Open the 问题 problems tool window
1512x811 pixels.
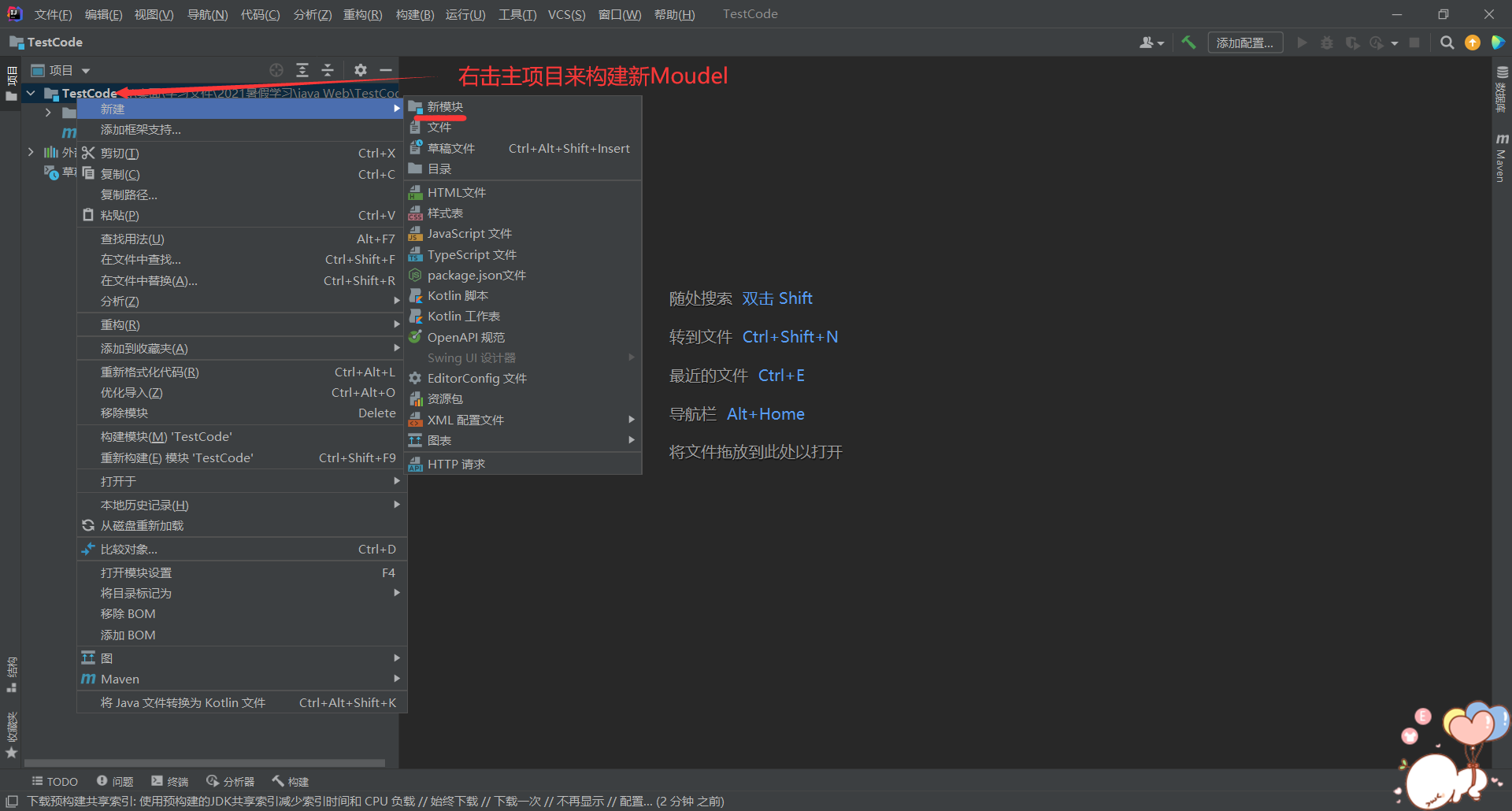click(115, 781)
